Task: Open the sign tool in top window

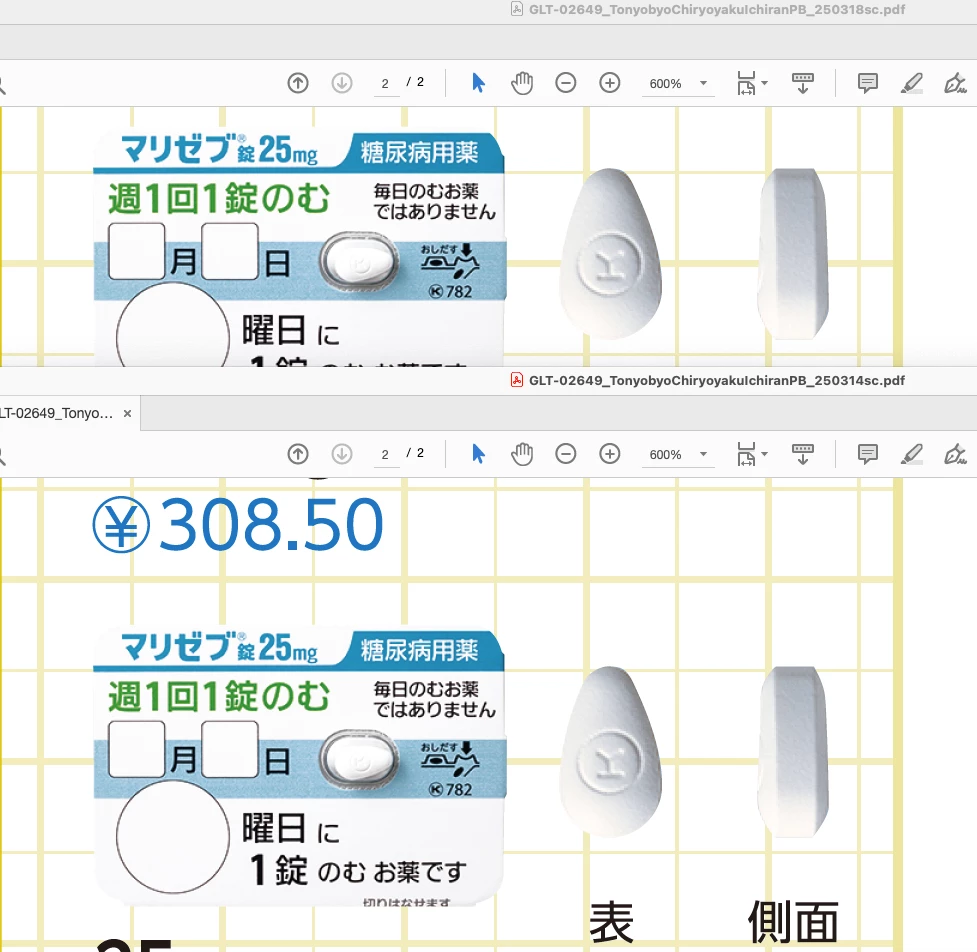Action: point(955,83)
